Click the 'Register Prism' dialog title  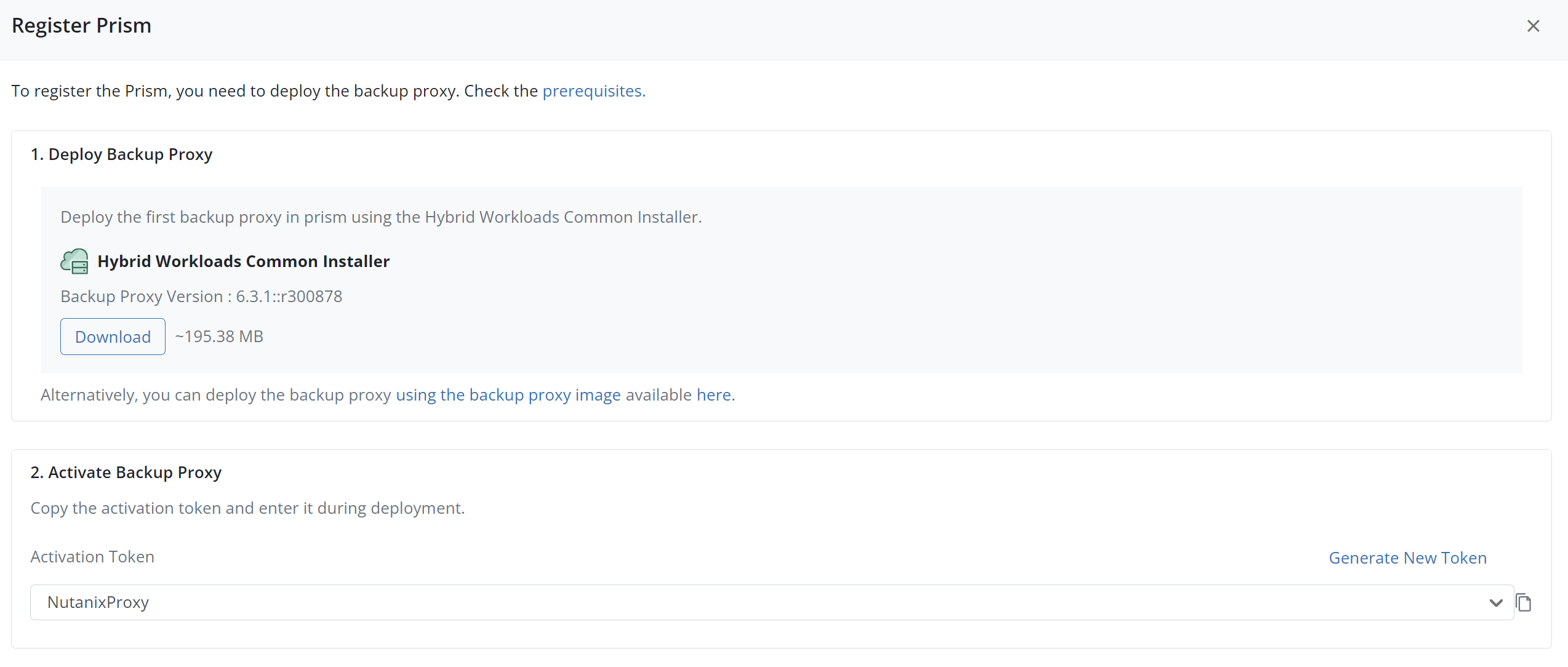(x=81, y=26)
